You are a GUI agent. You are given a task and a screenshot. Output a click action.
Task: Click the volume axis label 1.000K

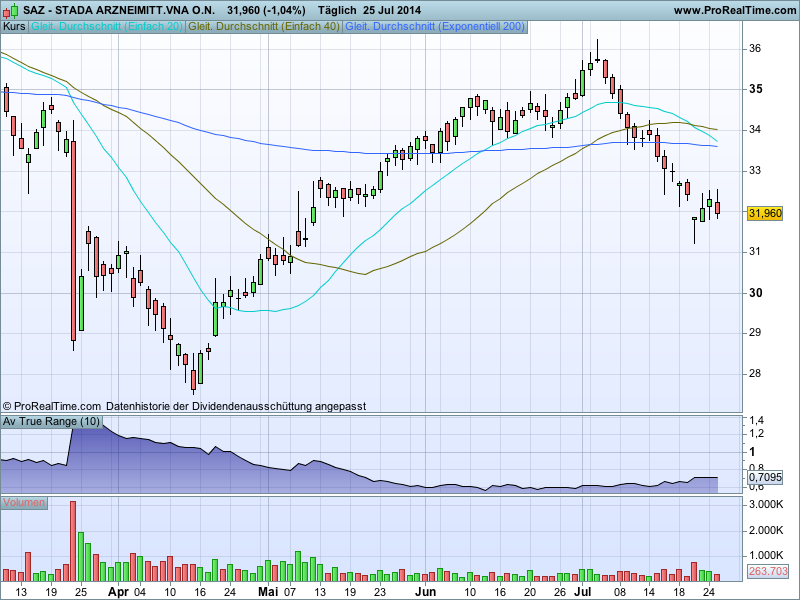pos(766,555)
